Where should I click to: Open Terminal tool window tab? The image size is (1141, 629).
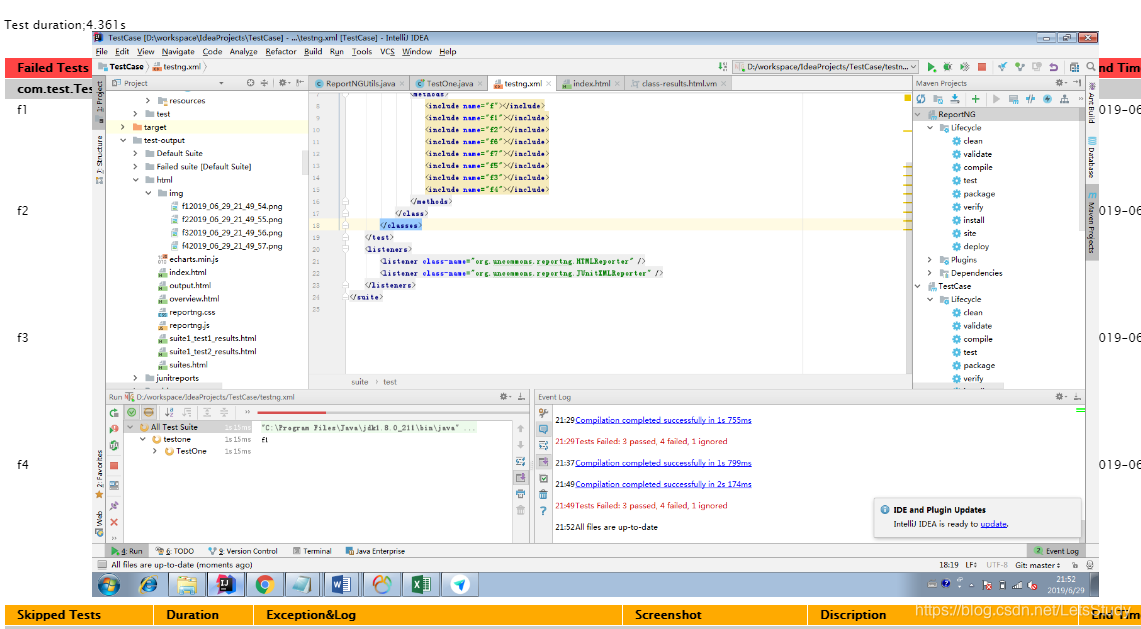pos(311,551)
